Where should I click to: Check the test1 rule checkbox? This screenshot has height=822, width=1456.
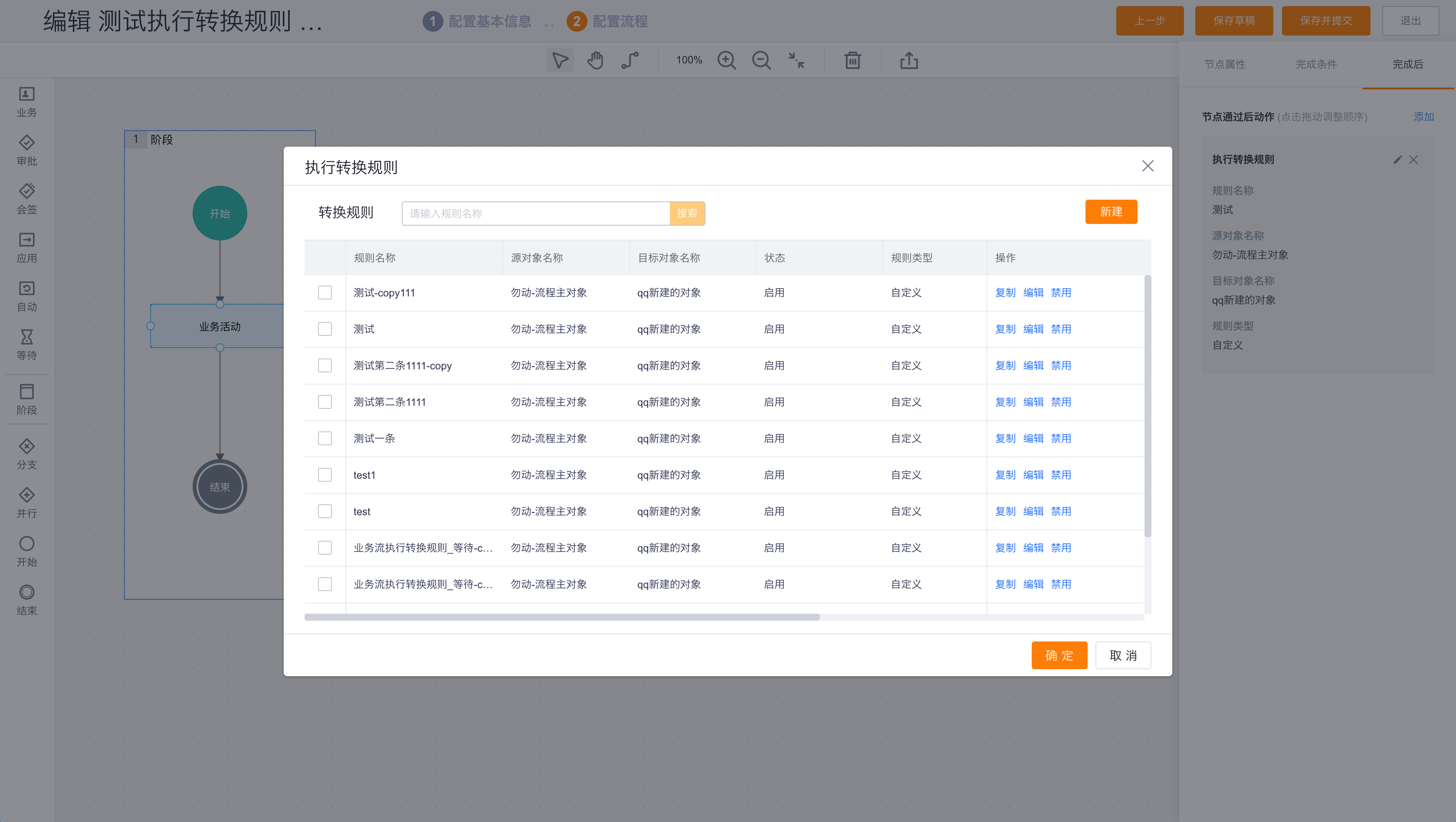tap(325, 475)
